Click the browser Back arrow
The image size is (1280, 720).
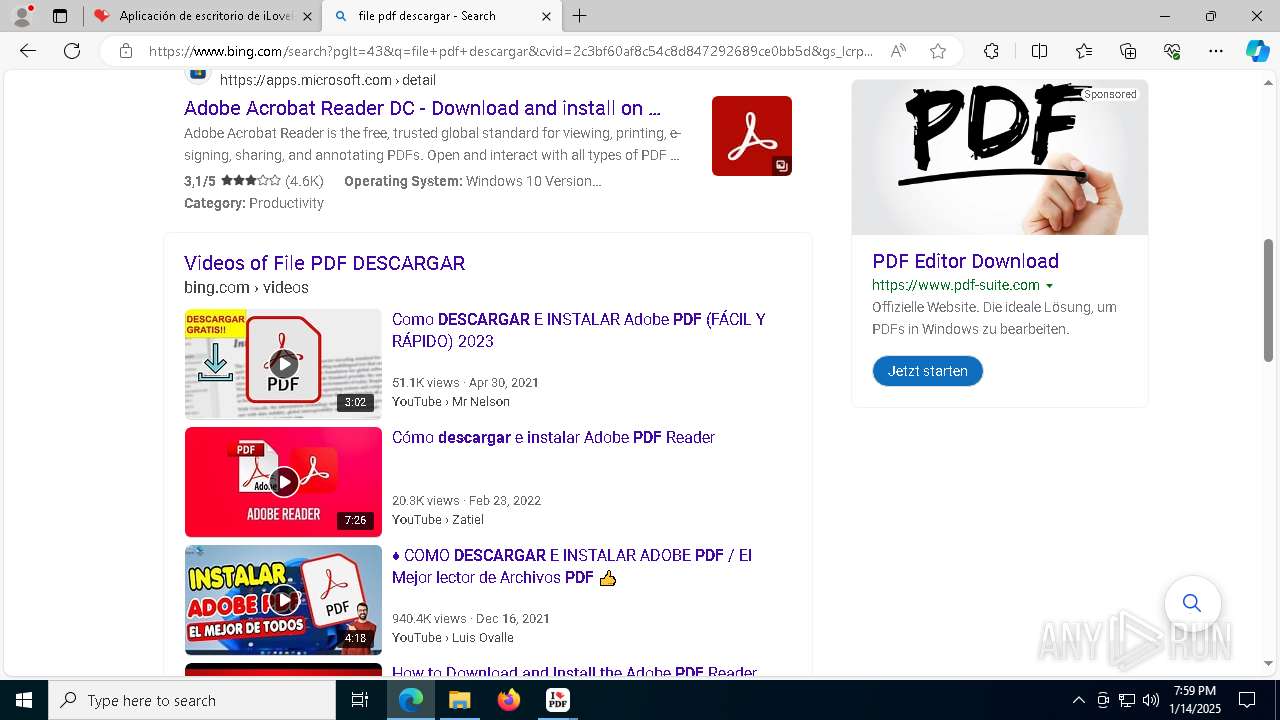[28, 51]
